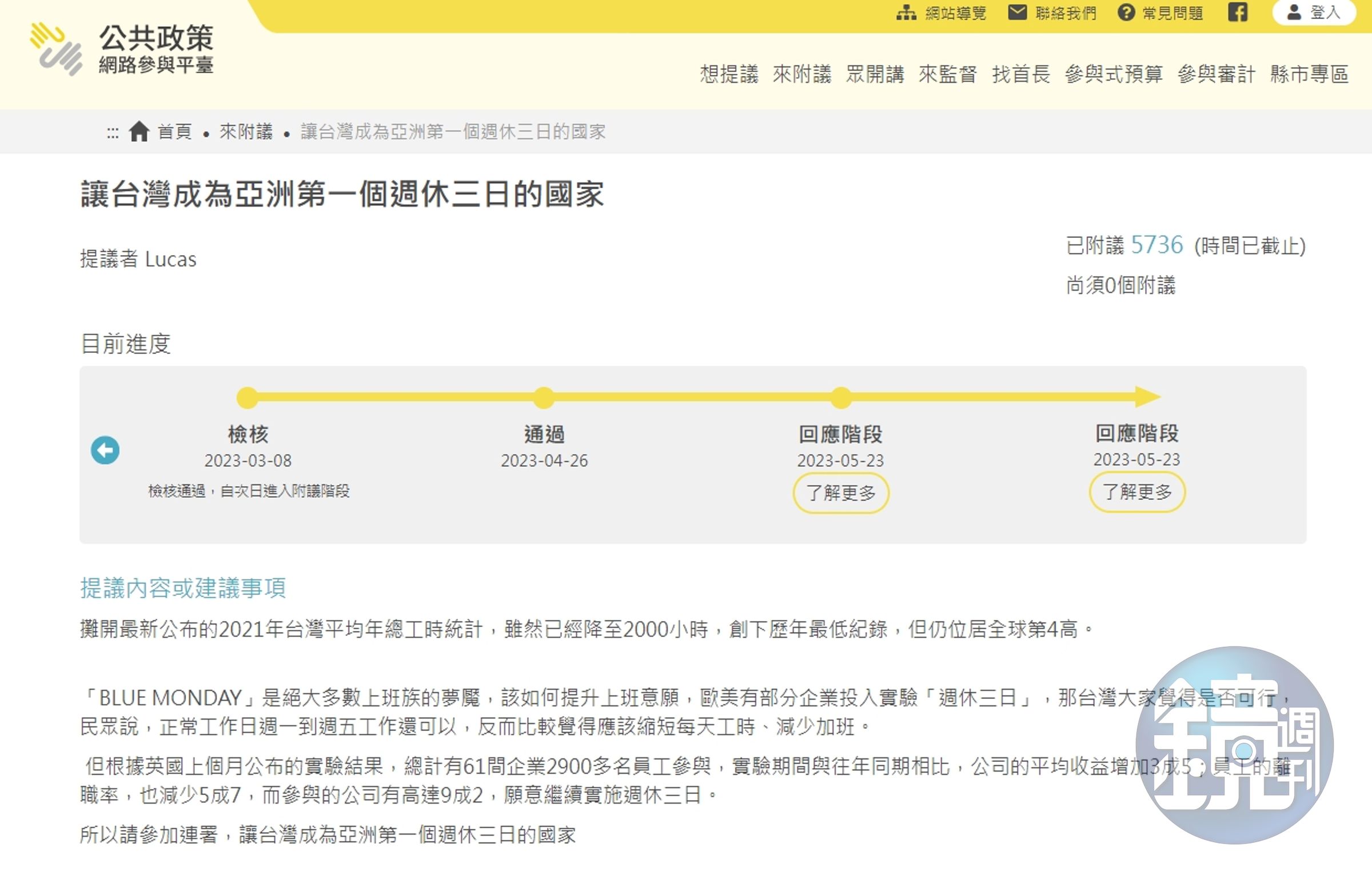Click the heading 提議內容或建議事項
This screenshot has width=1372, height=870.
pyautogui.click(x=183, y=588)
